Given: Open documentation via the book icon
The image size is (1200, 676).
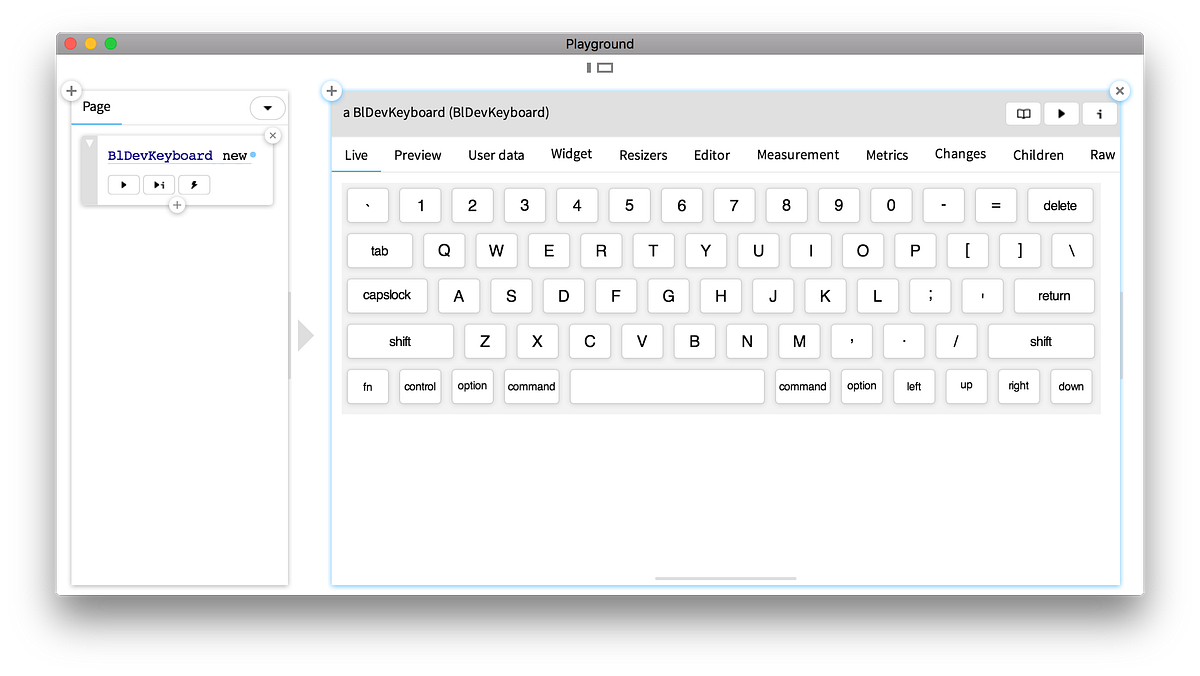Looking at the screenshot, I should click(x=1022, y=113).
